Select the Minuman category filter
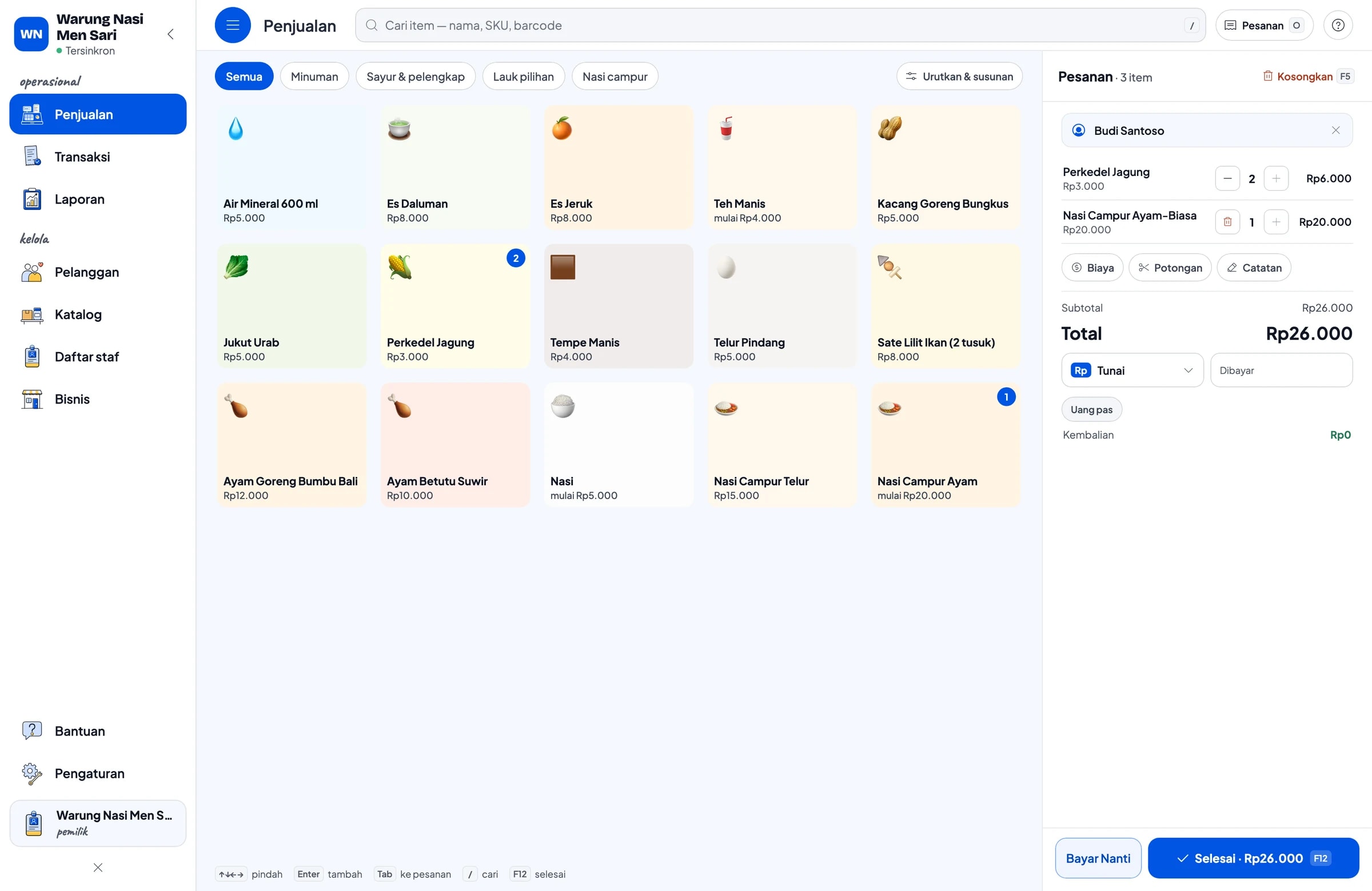The height and width of the screenshot is (891, 1372). click(x=314, y=76)
